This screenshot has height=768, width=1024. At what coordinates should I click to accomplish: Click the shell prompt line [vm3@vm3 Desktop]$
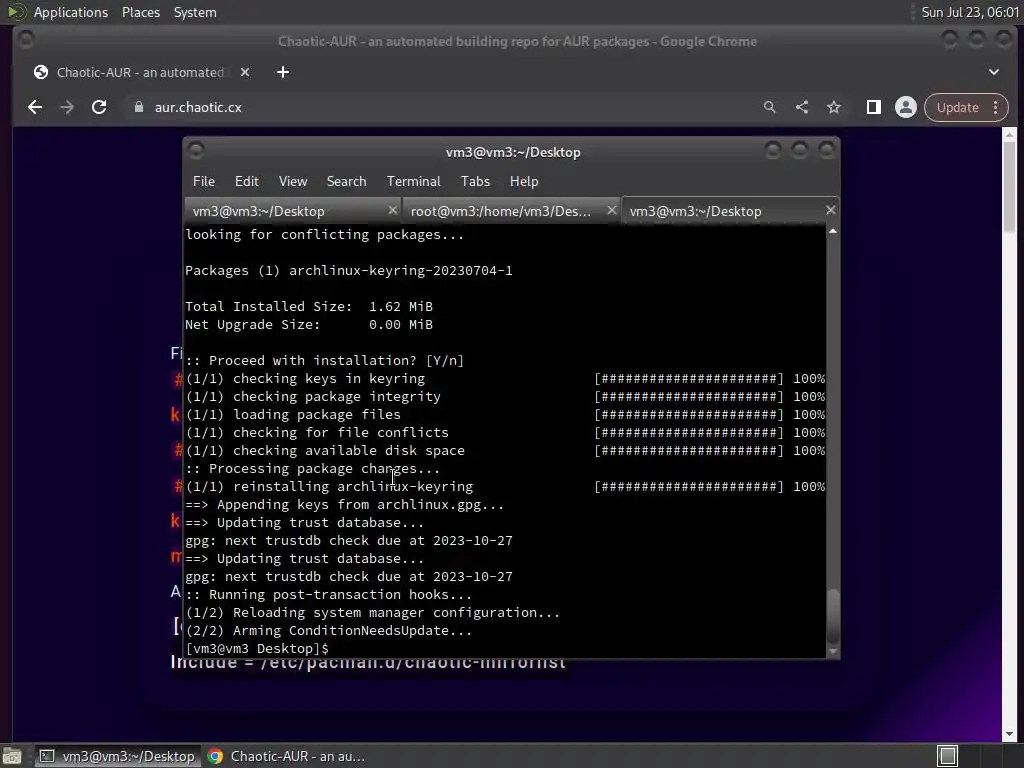coord(257,648)
